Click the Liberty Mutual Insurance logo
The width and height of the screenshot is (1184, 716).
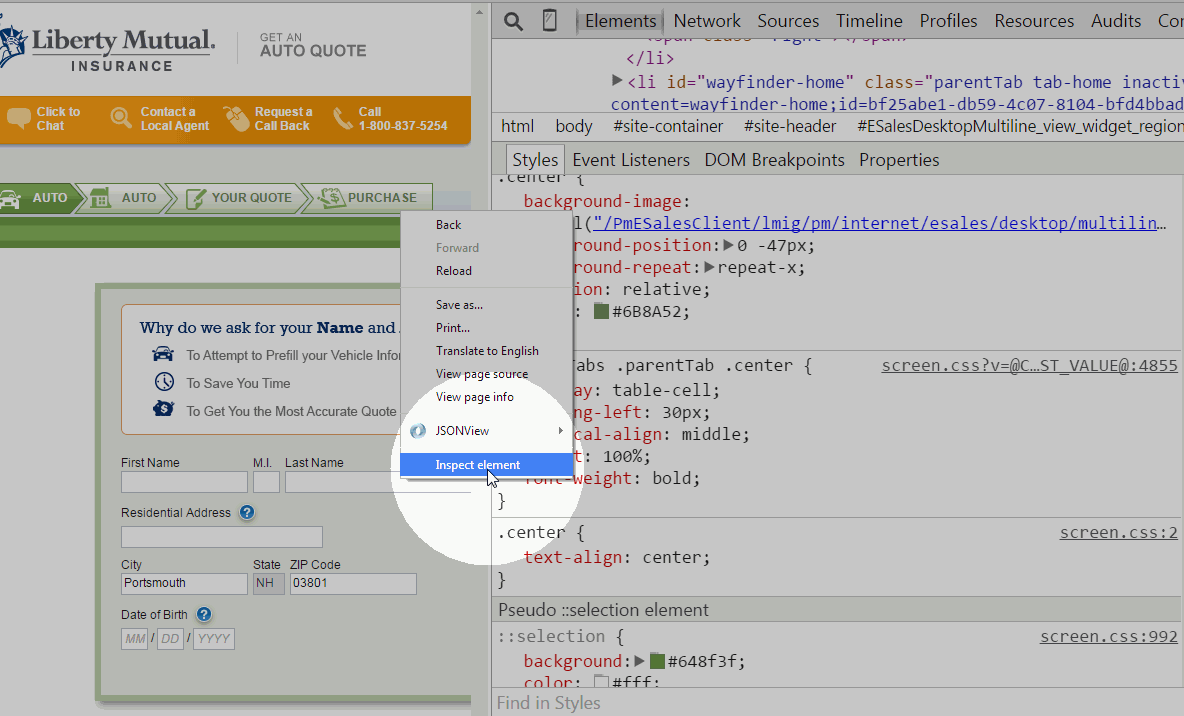(107, 48)
